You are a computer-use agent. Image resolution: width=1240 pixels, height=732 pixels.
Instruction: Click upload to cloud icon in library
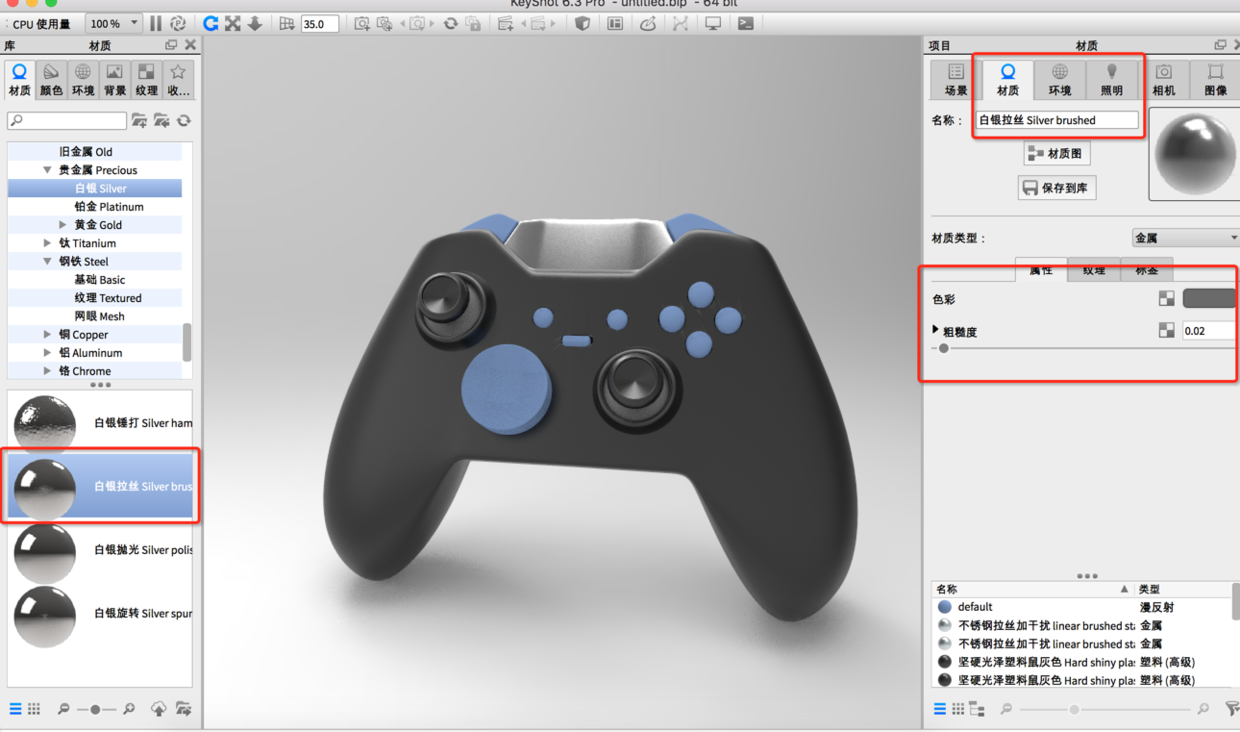[x=159, y=709]
